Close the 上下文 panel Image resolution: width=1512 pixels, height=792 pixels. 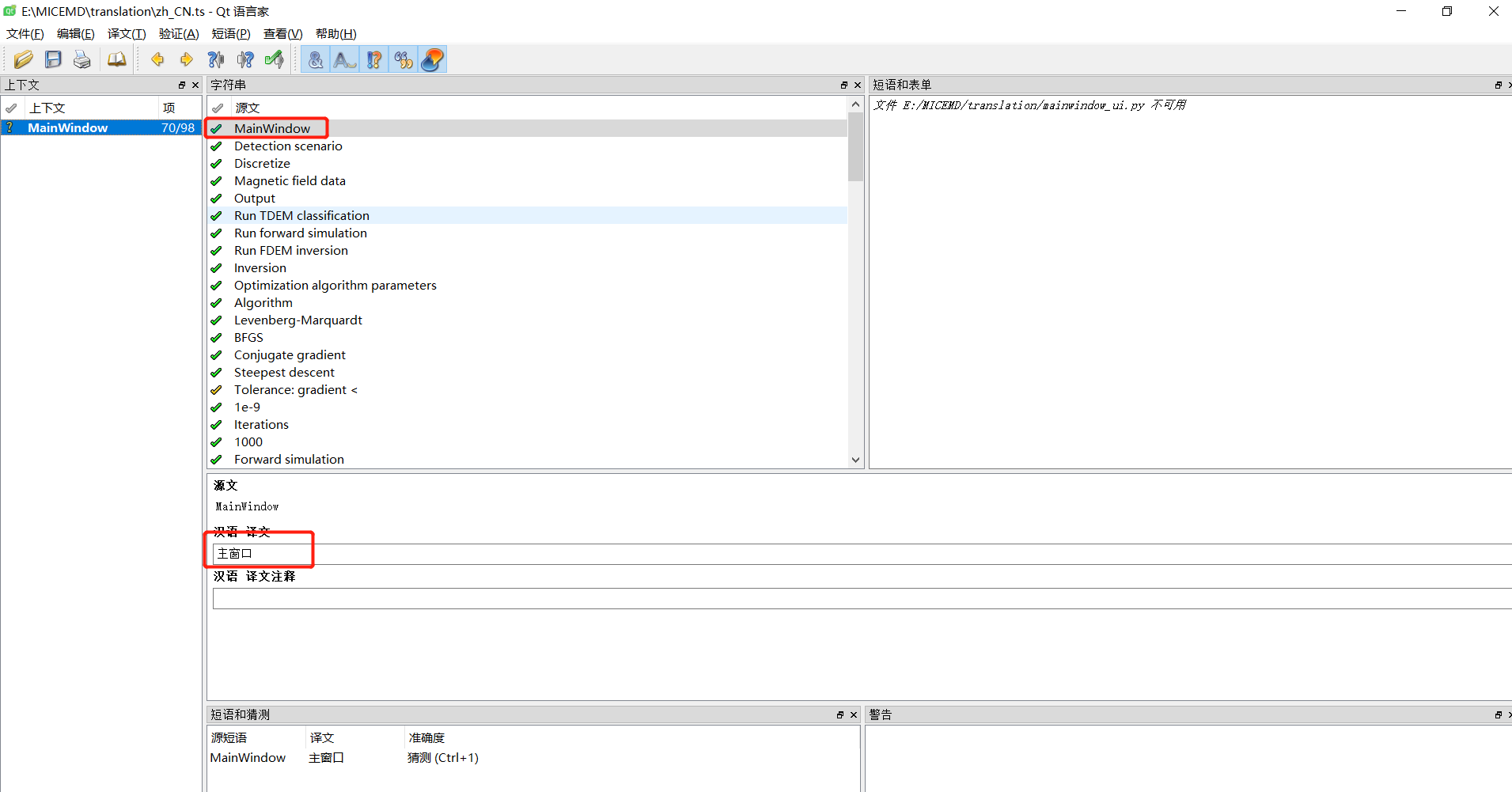click(195, 85)
